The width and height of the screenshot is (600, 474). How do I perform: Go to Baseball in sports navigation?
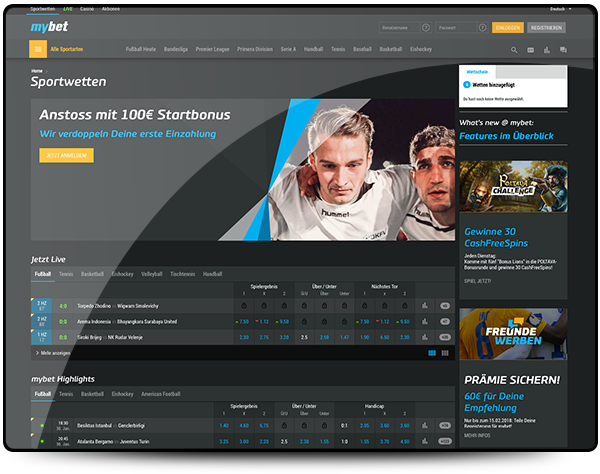point(362,49)
